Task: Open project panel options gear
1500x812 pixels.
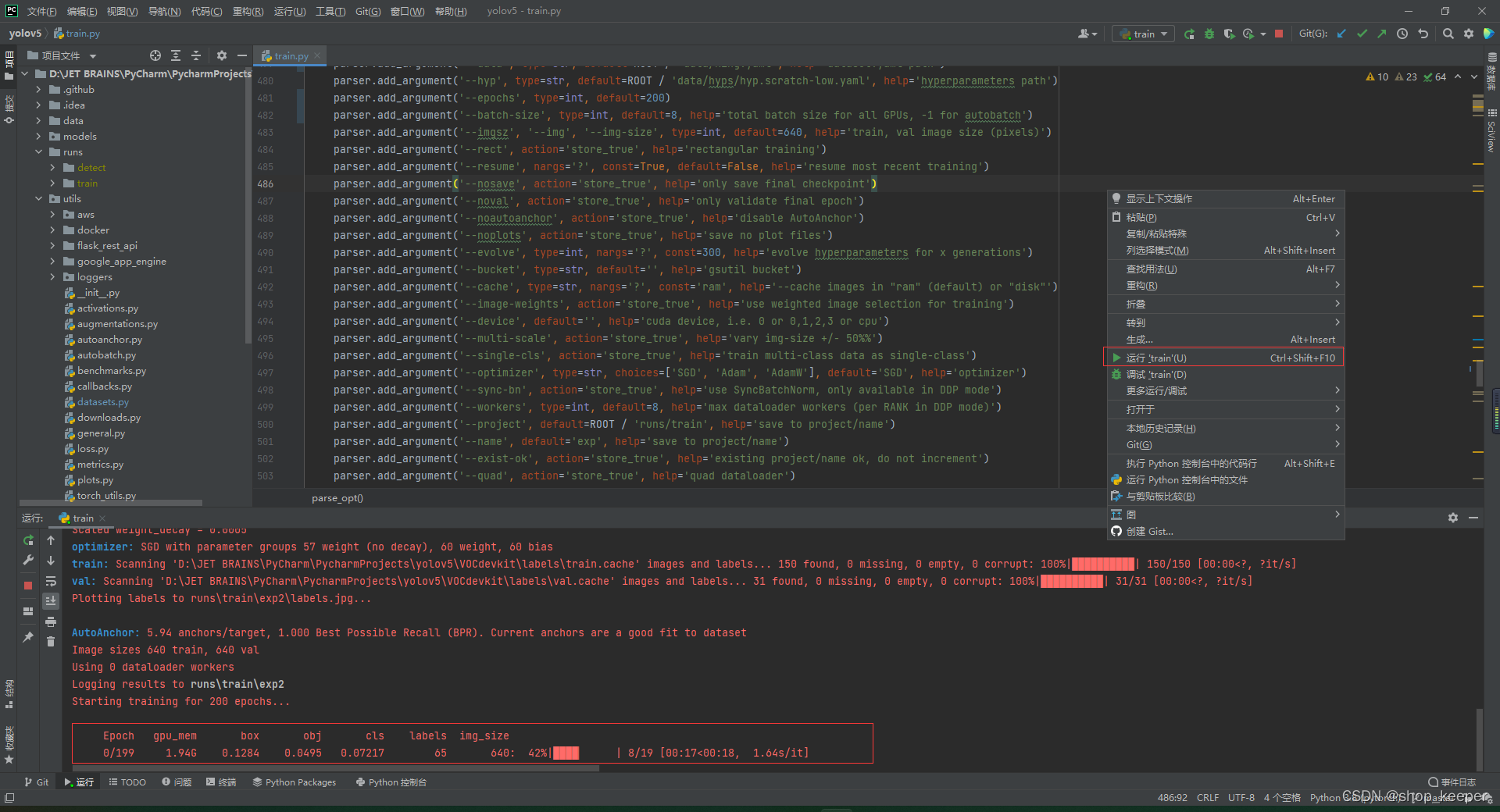Action: (222, 55)
